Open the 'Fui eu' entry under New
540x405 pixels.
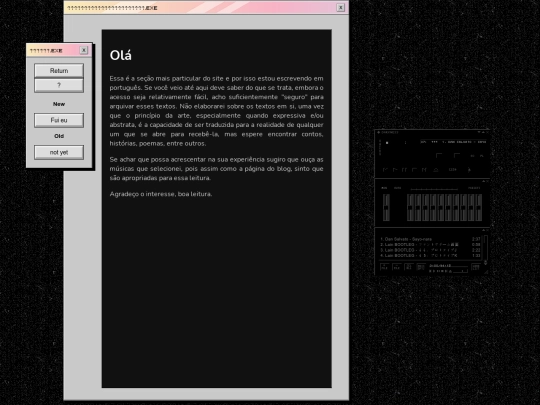59,120
